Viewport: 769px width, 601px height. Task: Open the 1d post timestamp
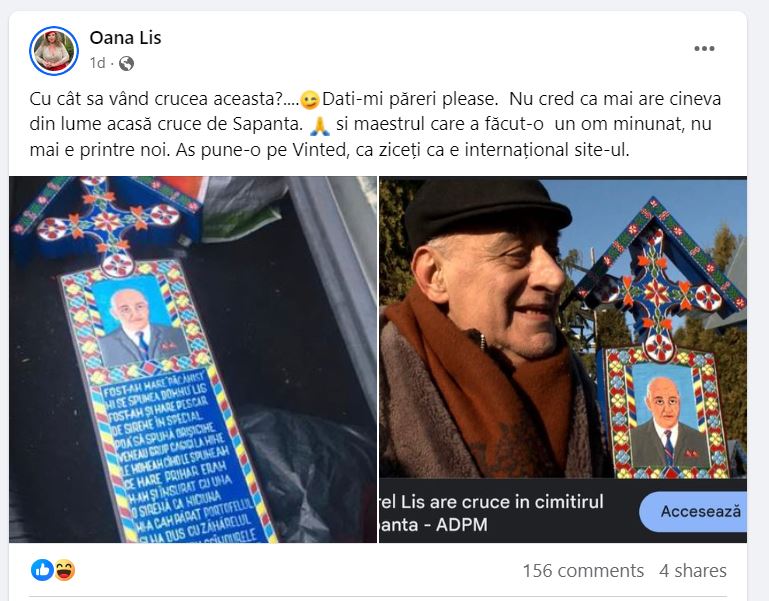click(97, 63)
